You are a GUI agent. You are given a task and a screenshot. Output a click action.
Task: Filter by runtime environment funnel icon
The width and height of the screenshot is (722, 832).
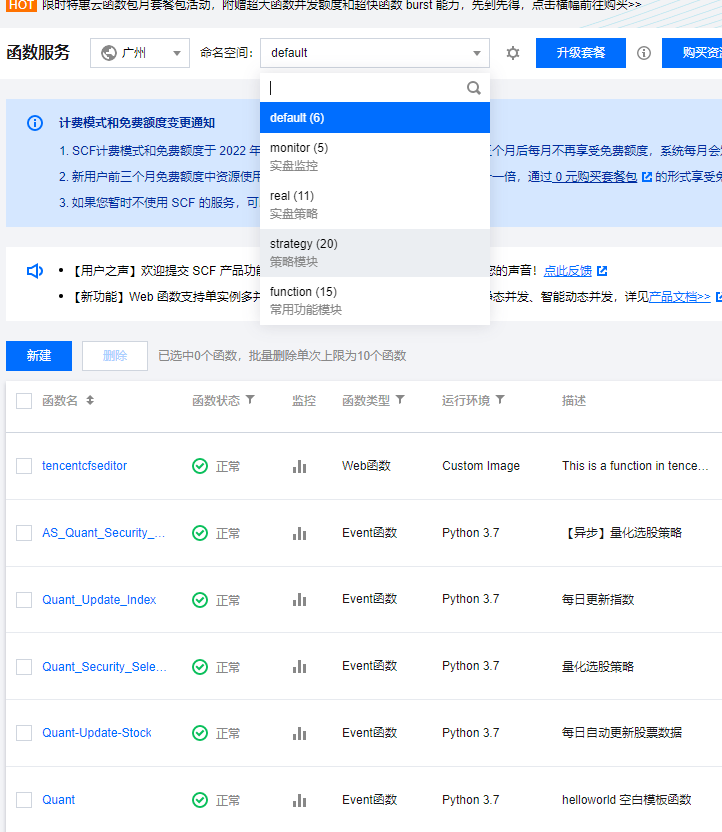click(500, 400)
